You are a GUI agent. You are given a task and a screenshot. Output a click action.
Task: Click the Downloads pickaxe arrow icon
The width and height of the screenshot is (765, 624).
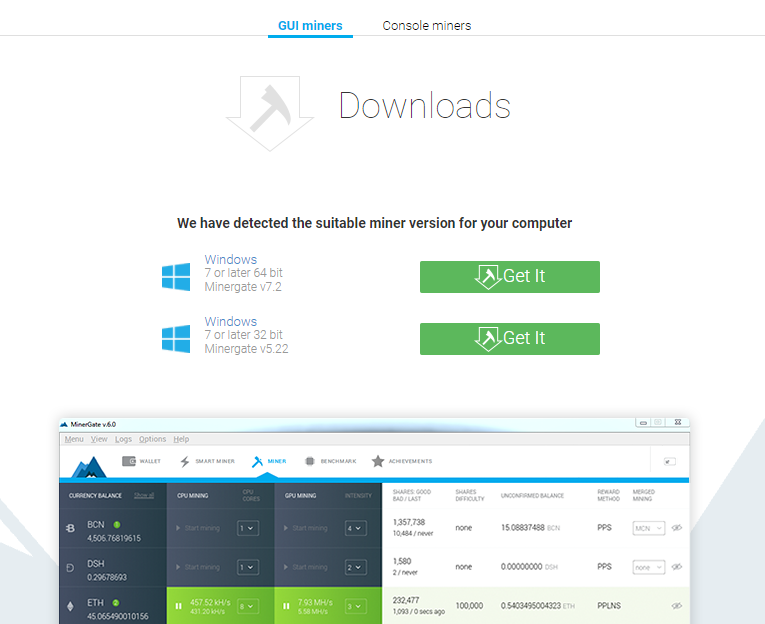tap(270, 113)
